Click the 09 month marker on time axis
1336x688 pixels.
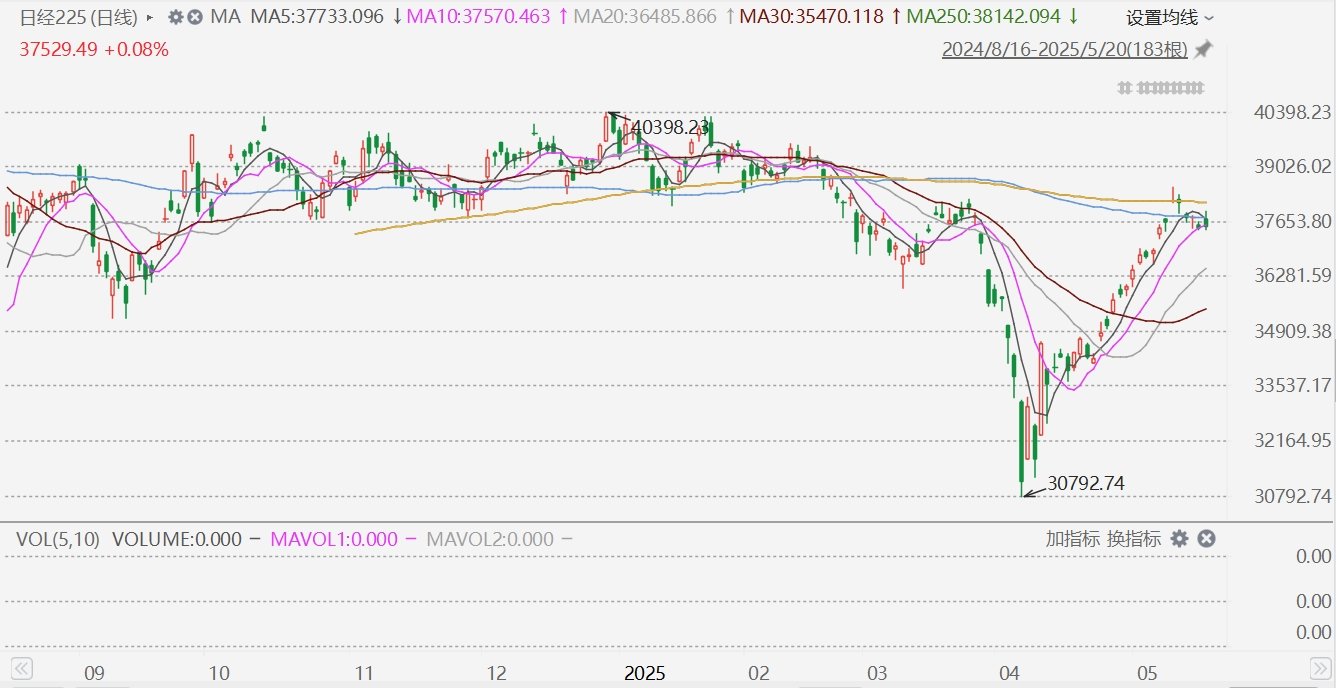pyautogui.click(x=94, y=672)
